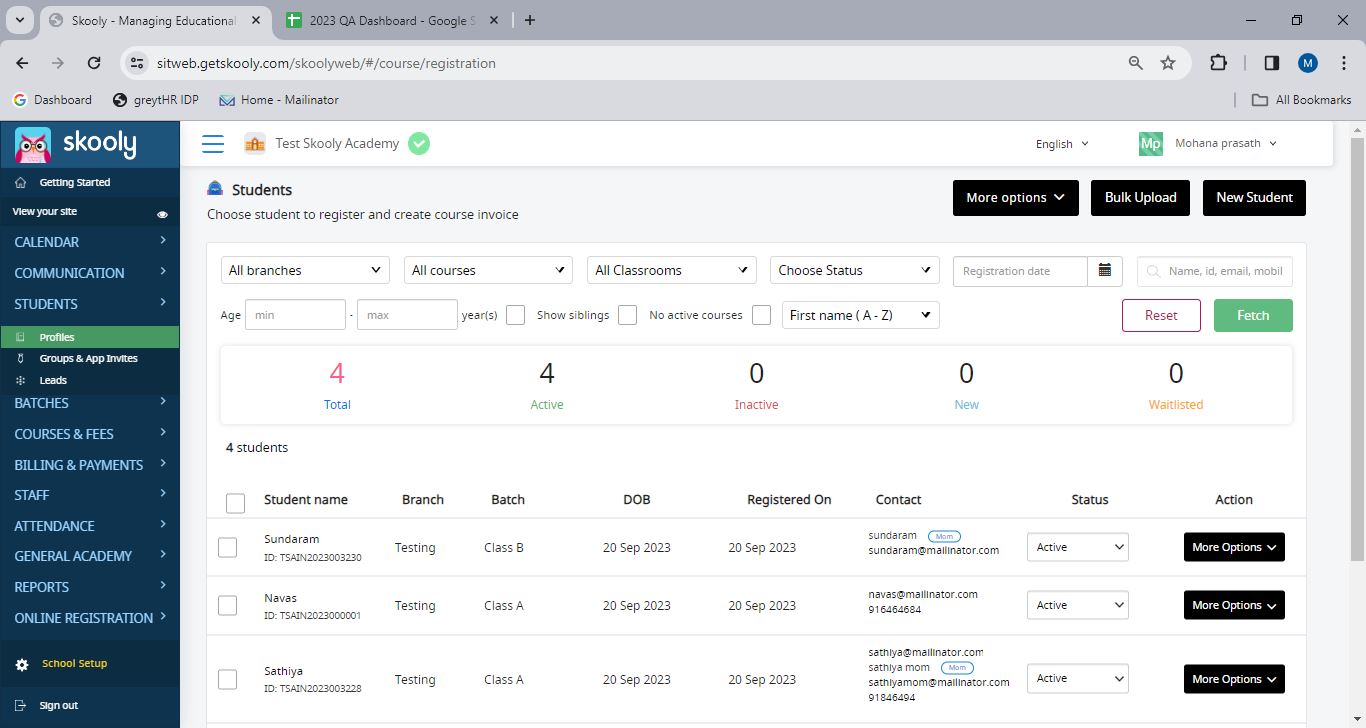Tick the checkbox for Sundaram

point(227,547)
